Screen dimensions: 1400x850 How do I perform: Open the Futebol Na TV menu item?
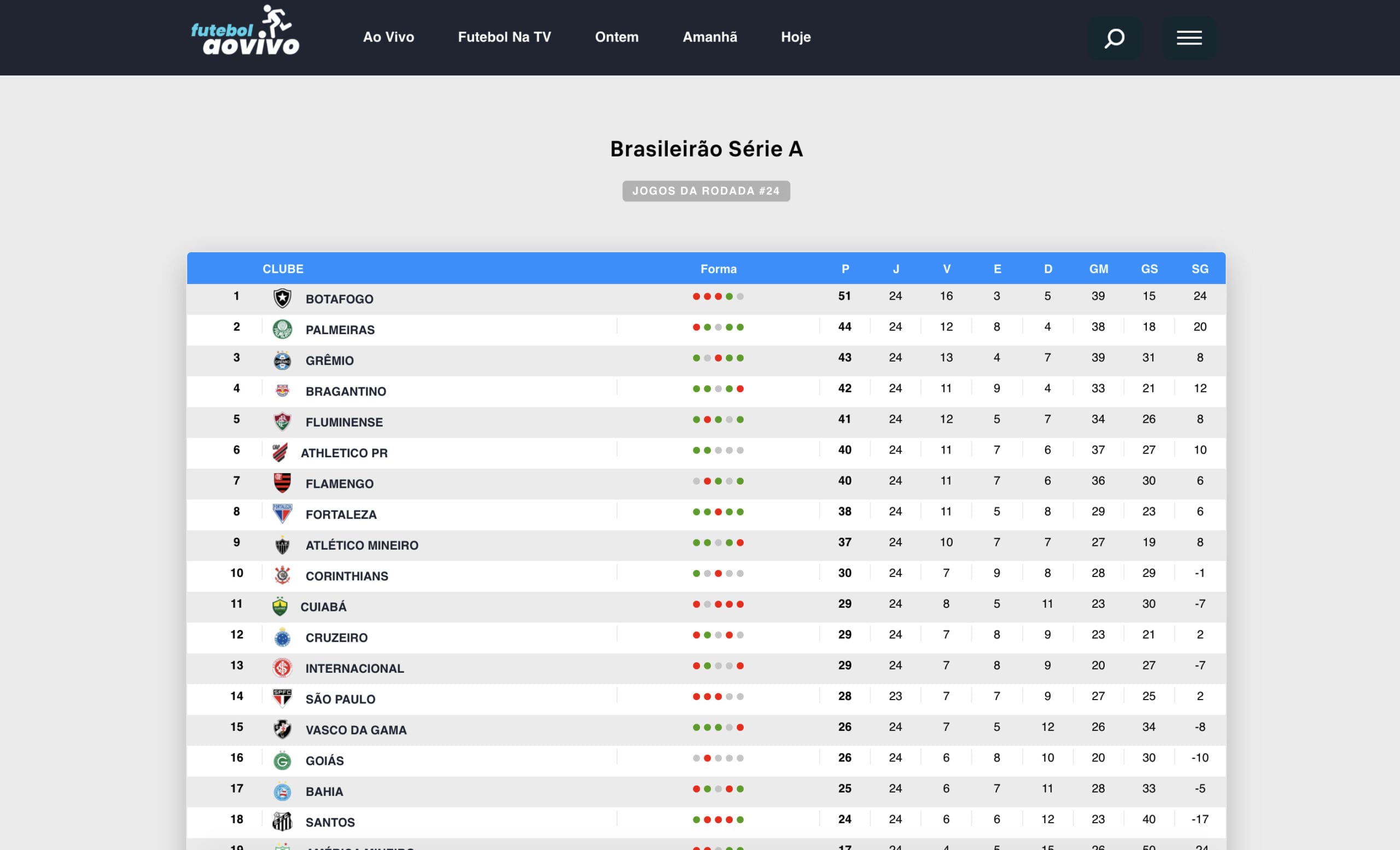click(x=505, y=37)
